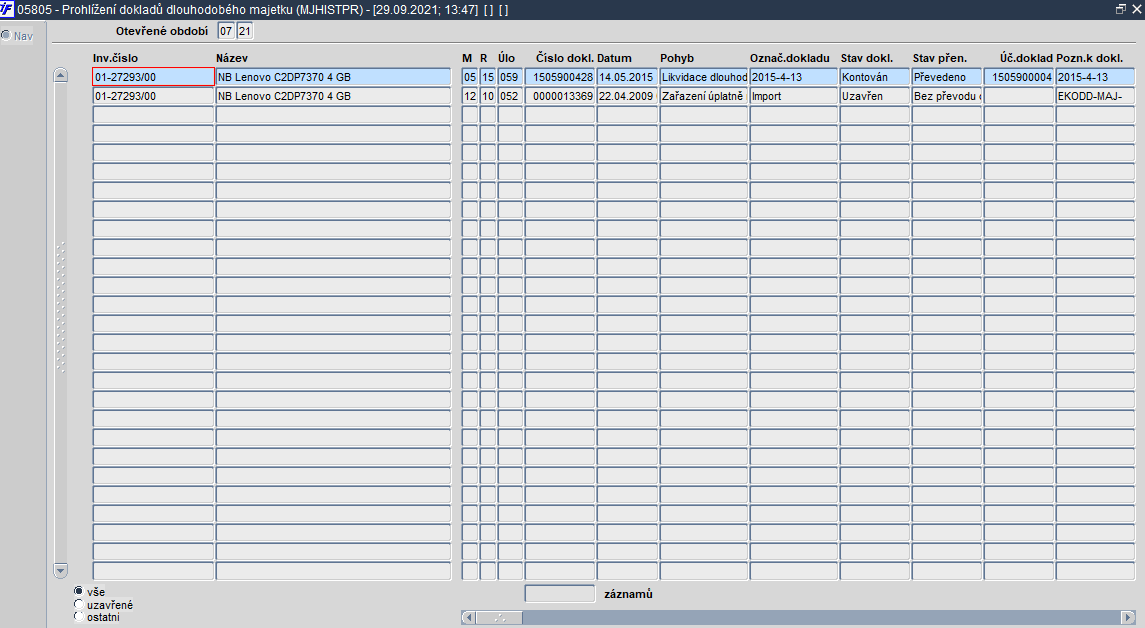
Task: Click the 'Bez převodu' transfer status cell
Action: 946,96
